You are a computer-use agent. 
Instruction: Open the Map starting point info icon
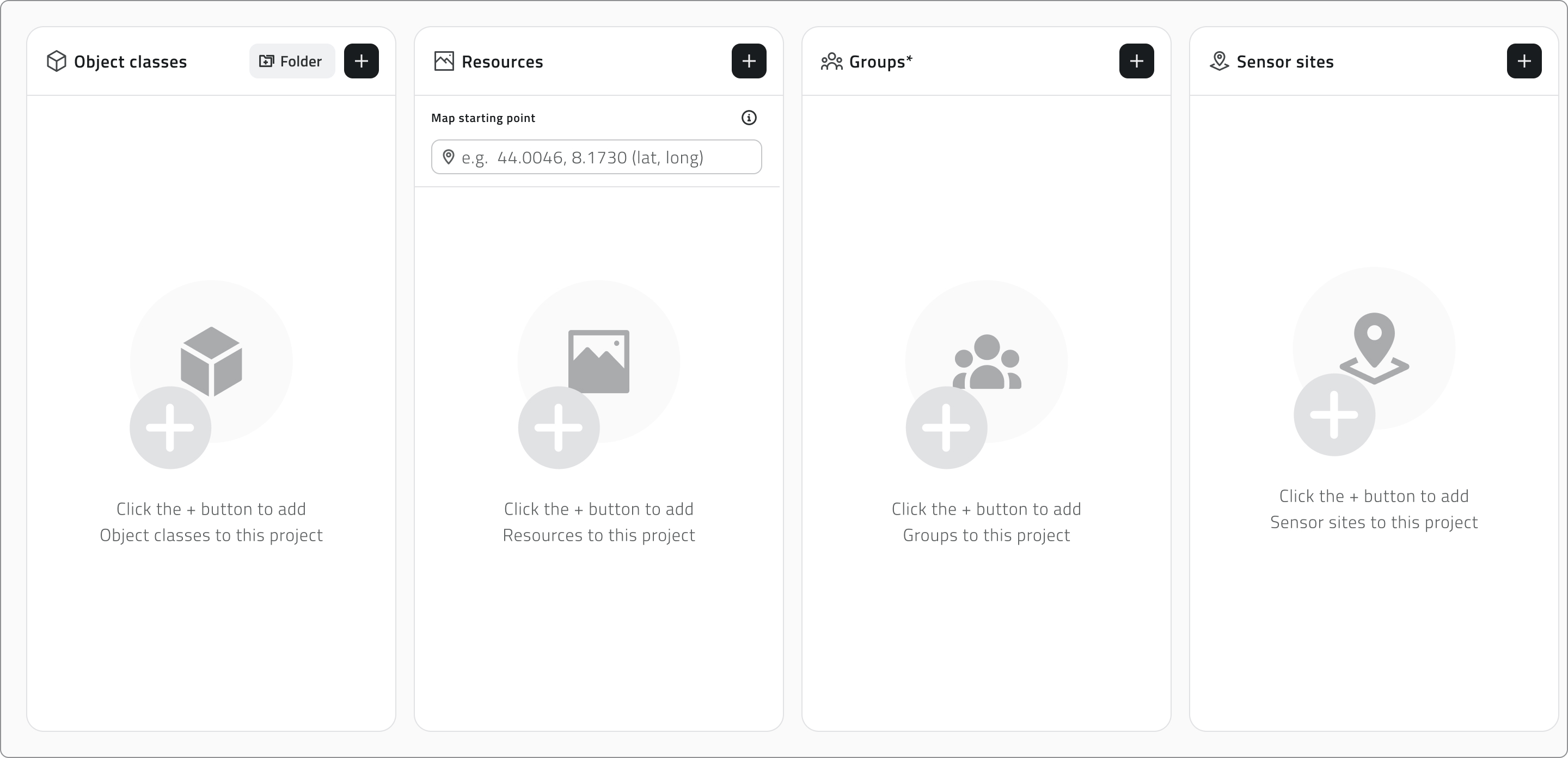tap(749, 118)
